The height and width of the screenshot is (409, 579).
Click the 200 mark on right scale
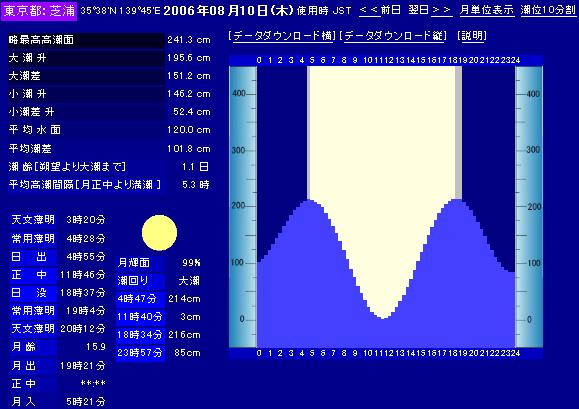(534, 207)
